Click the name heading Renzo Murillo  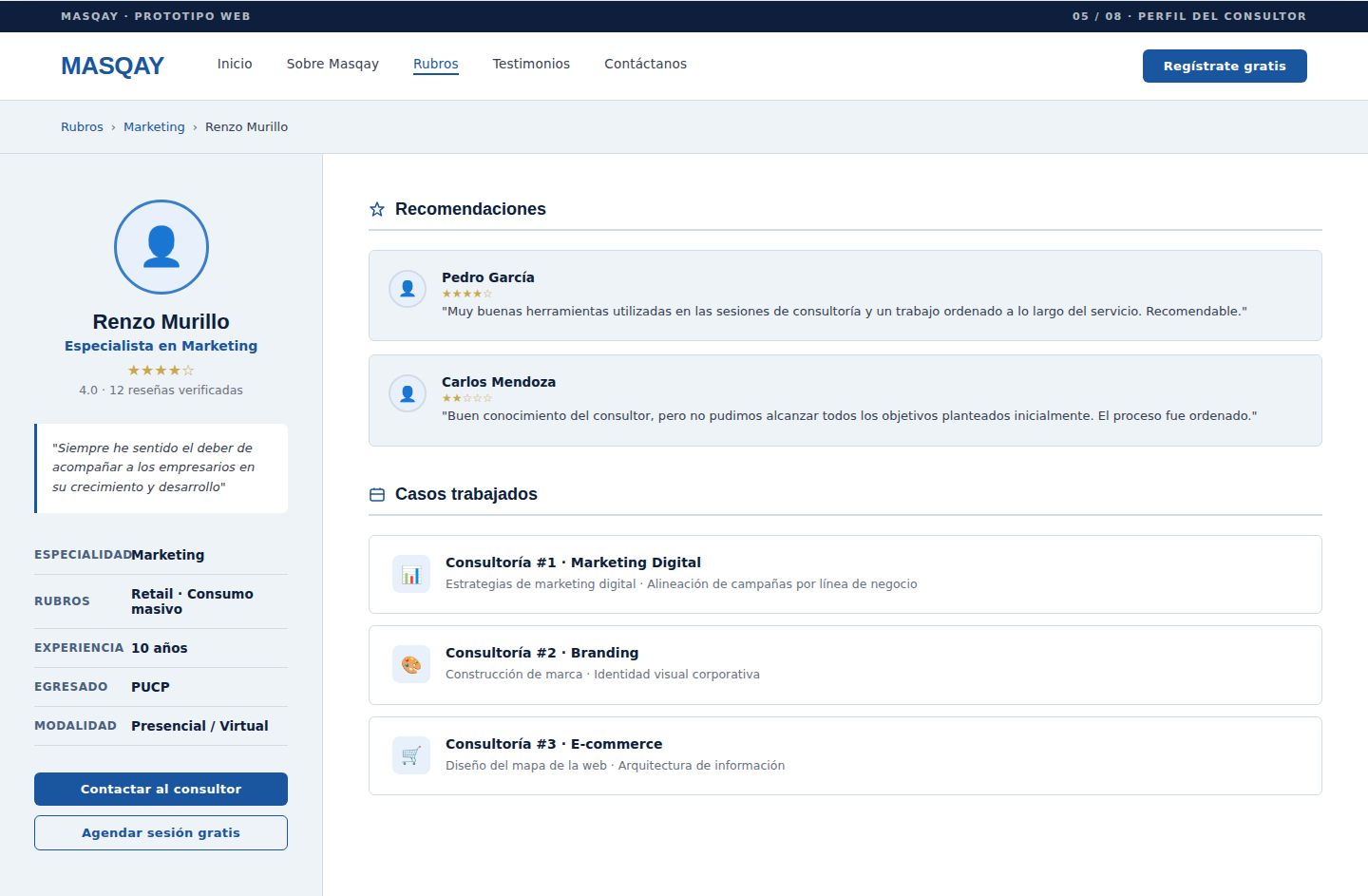pyautogui.click(x=161, y=321)
